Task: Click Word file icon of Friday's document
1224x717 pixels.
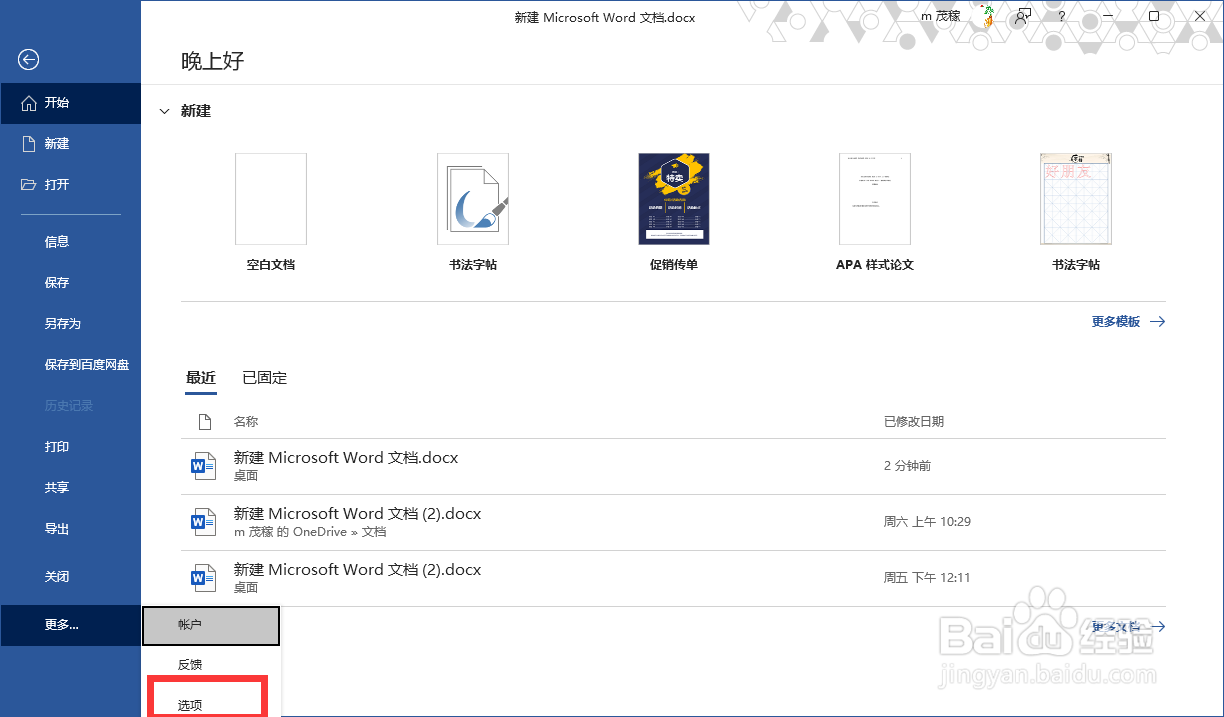Action: (x=203, y=578)
